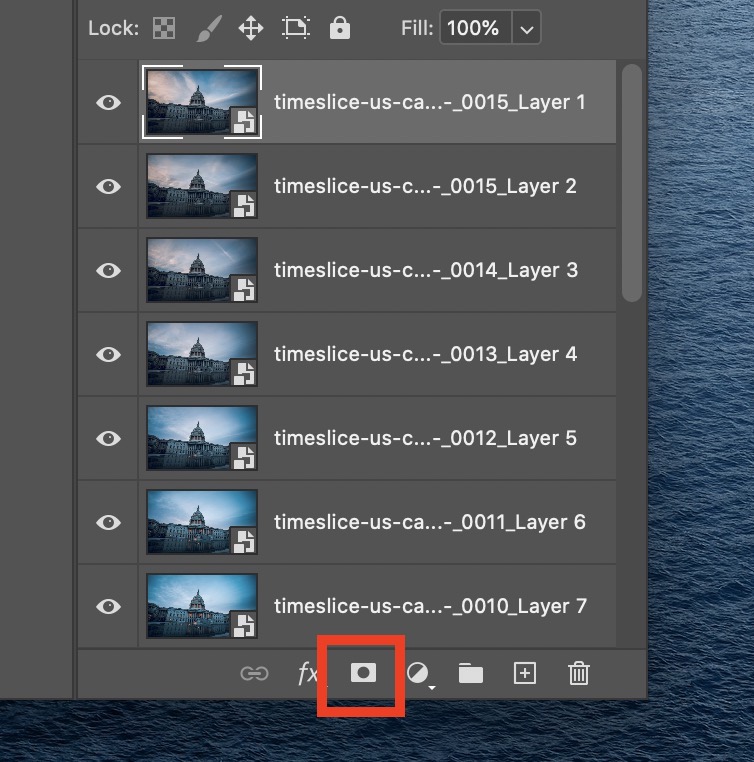Click the Layer 1 thumbnail
The height and width of the screenshot is (762, 754).
pyautogui.click(x=202, y=102)
